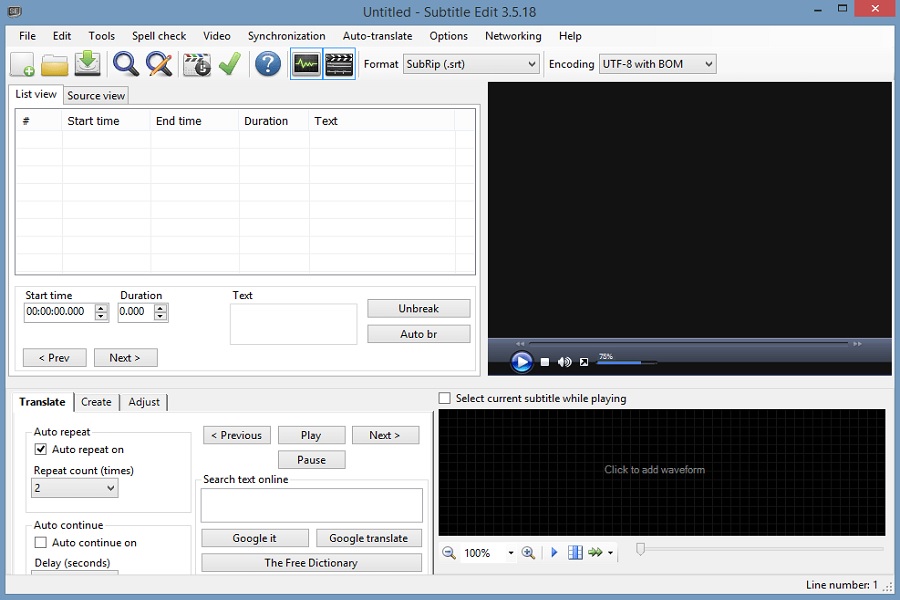The image size is (900, 600).
Task: Open Find with the magnifier icon
Action: point(126,64)
